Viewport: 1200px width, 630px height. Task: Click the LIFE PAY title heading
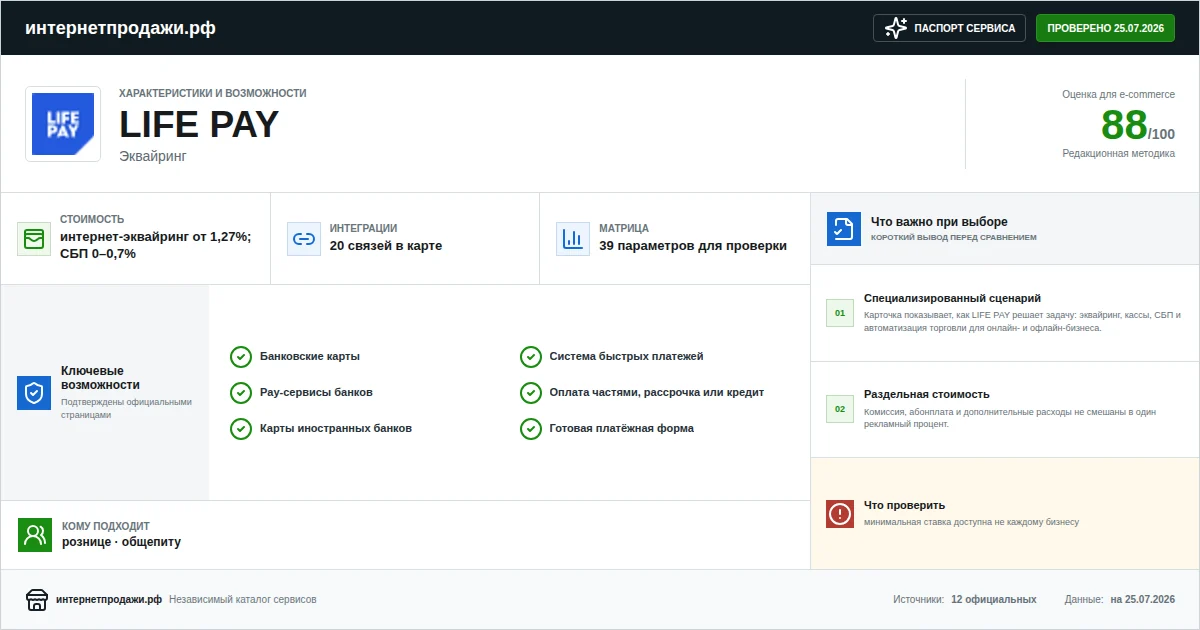tap(199, 125)
